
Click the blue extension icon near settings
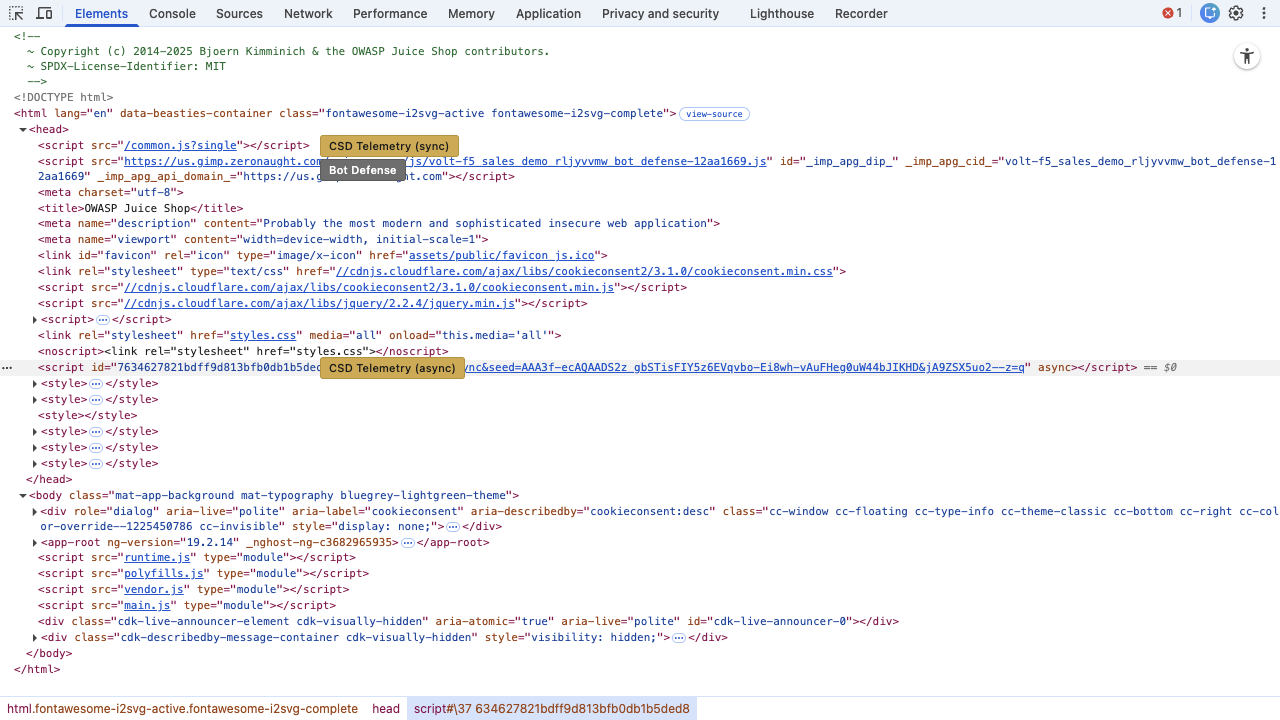1209,13
